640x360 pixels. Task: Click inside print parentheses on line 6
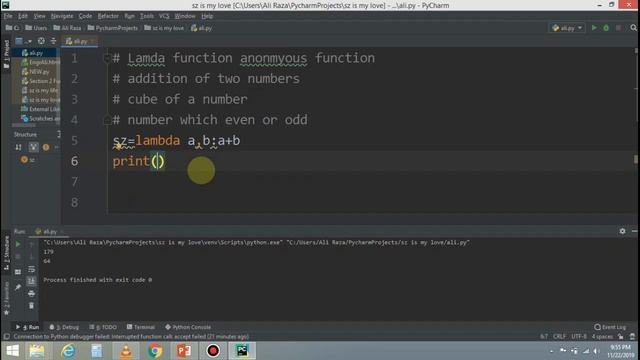(x=158, y=161)
